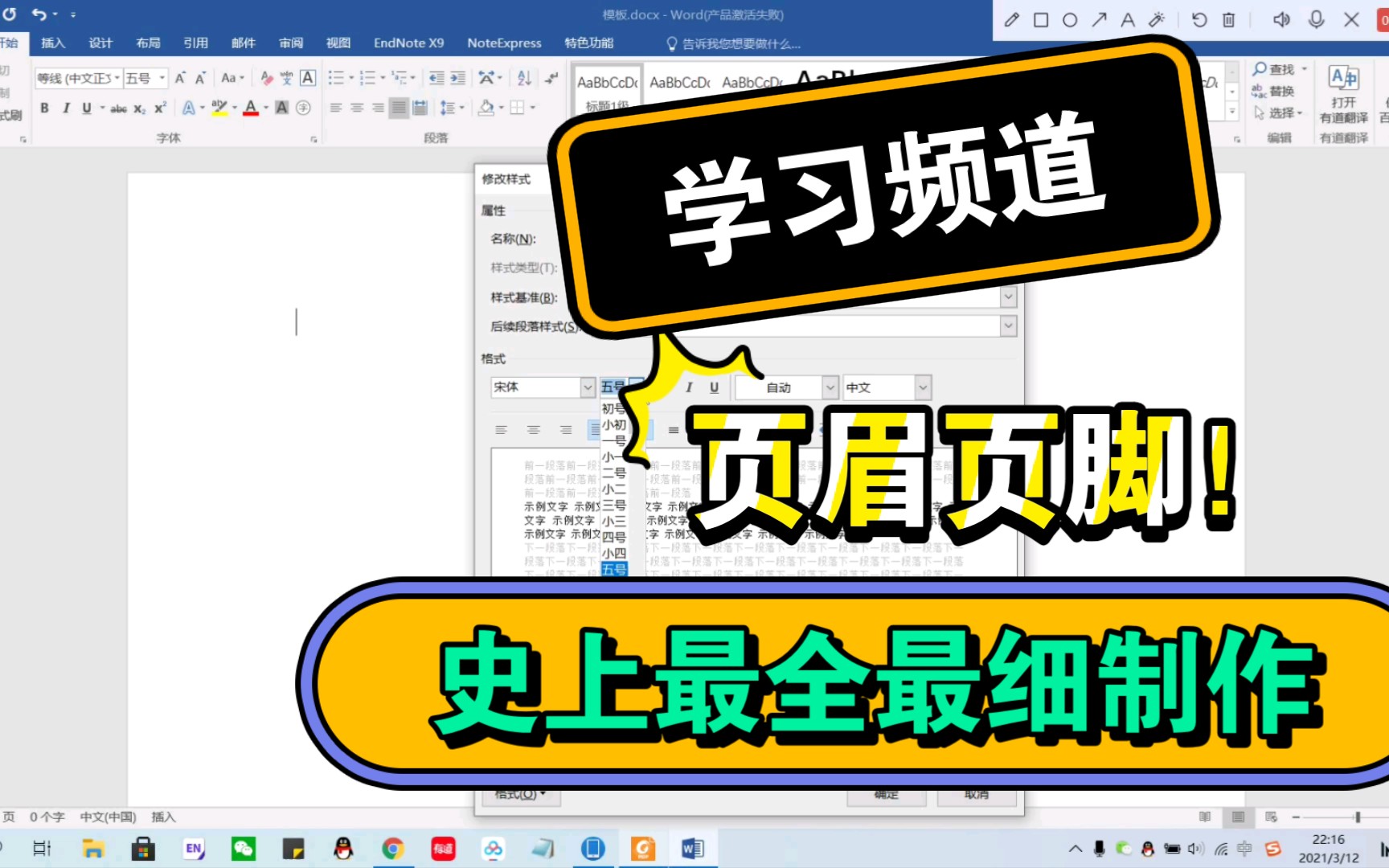The height and width of the screenshot is (868, 1389).
Task: Open the NoteExpress tab
Action: pos(504,43)
